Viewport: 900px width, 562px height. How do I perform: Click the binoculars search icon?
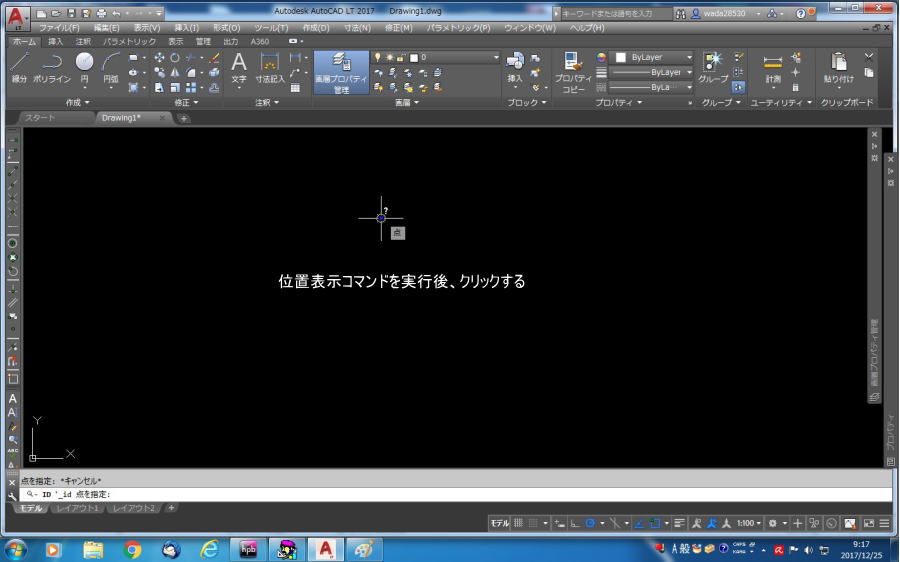[x=681, y=14]
